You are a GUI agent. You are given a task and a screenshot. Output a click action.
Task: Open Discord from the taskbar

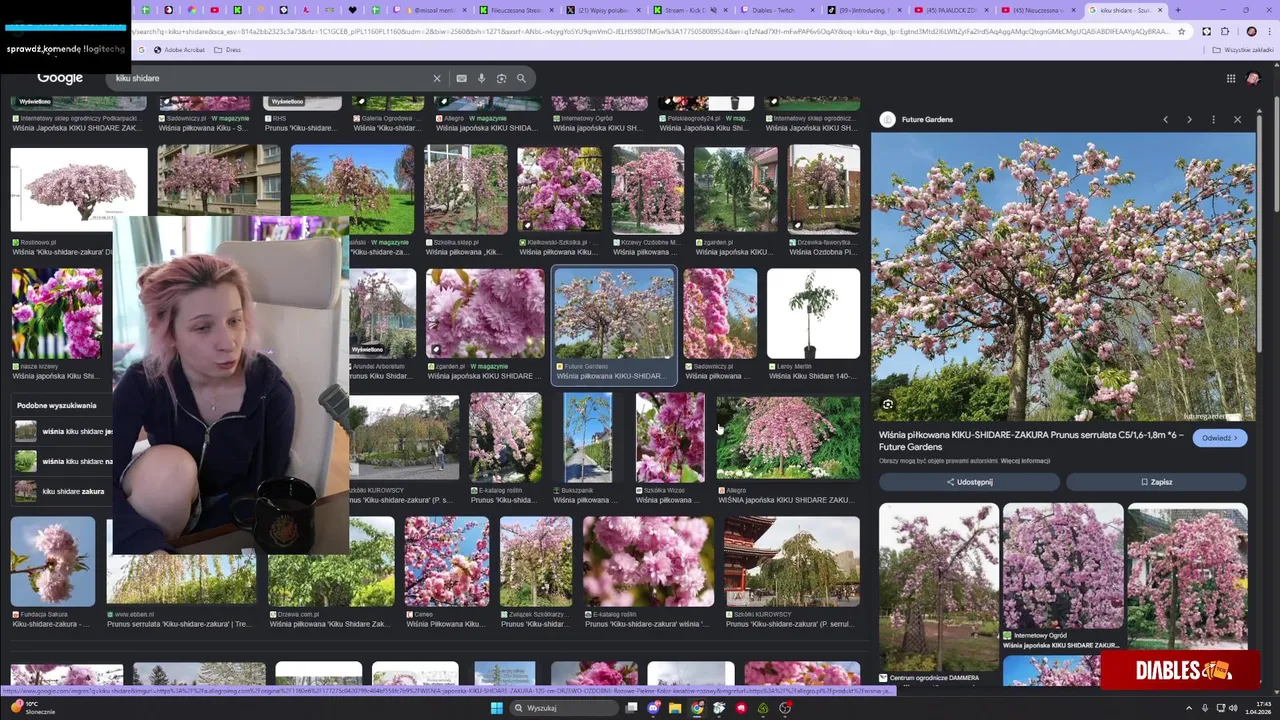tap(653, 708)
